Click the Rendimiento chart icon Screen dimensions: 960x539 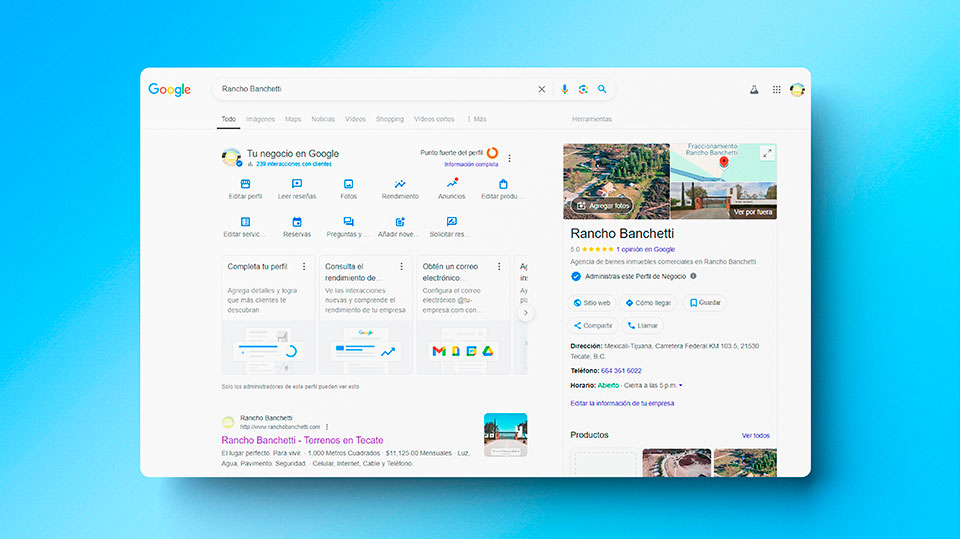tap(400, 184)
